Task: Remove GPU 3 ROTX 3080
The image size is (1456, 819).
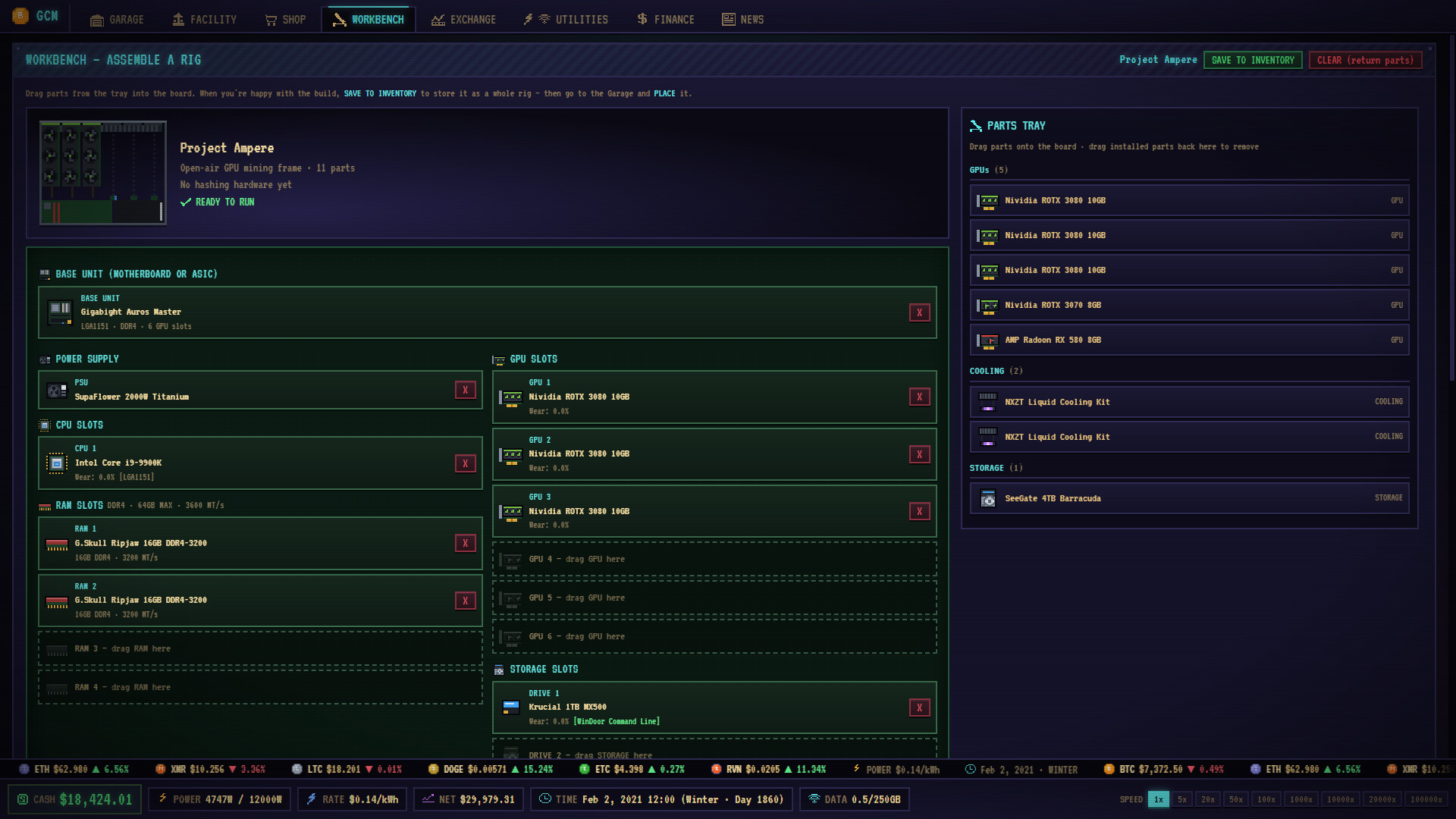Action: click(920, 511)
